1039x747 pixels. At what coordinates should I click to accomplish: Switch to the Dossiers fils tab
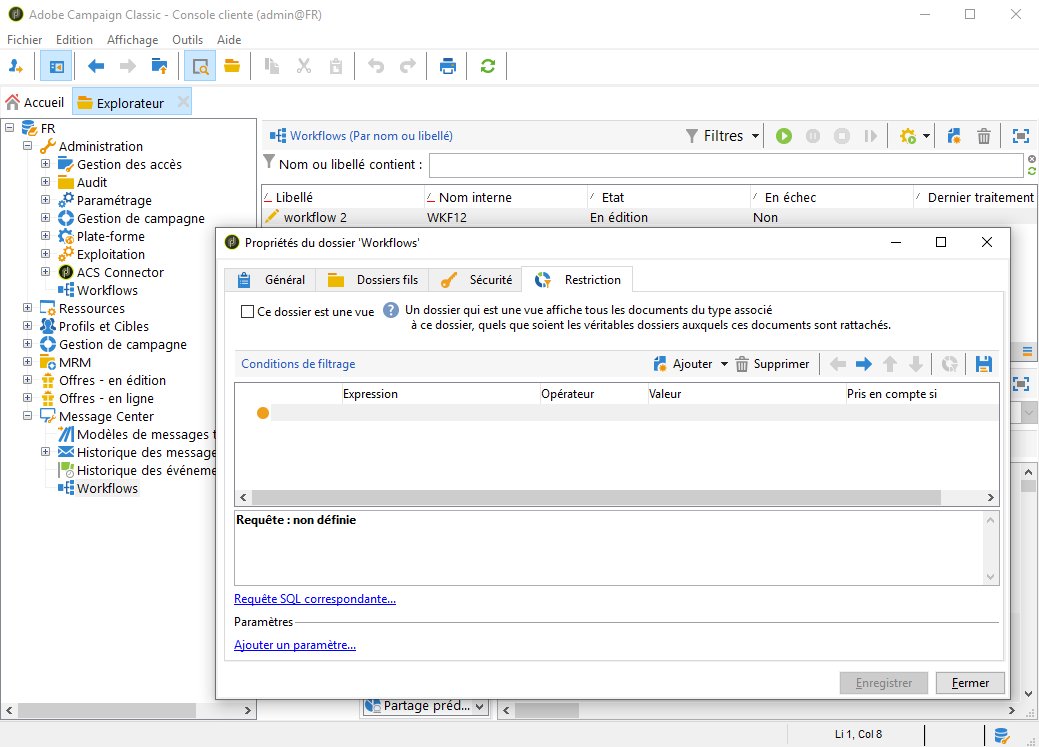(x=372, y=280)
